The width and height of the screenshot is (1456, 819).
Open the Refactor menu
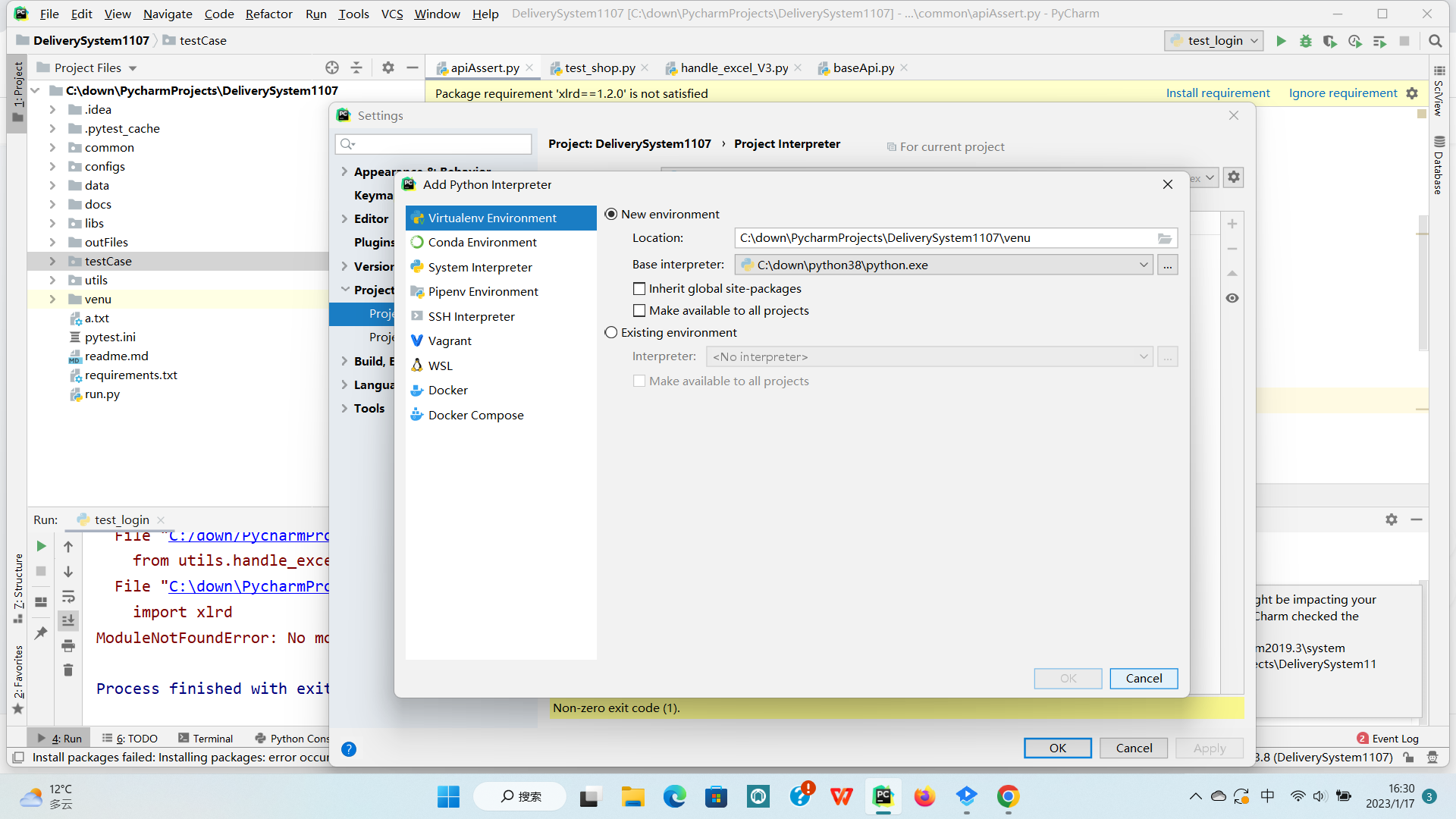pos(268,14)
